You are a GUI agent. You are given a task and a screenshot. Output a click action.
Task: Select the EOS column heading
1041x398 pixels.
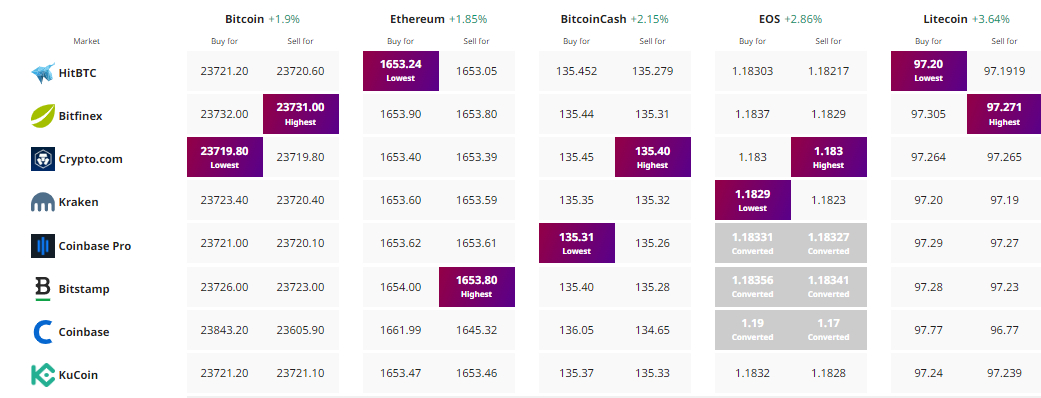770,19
